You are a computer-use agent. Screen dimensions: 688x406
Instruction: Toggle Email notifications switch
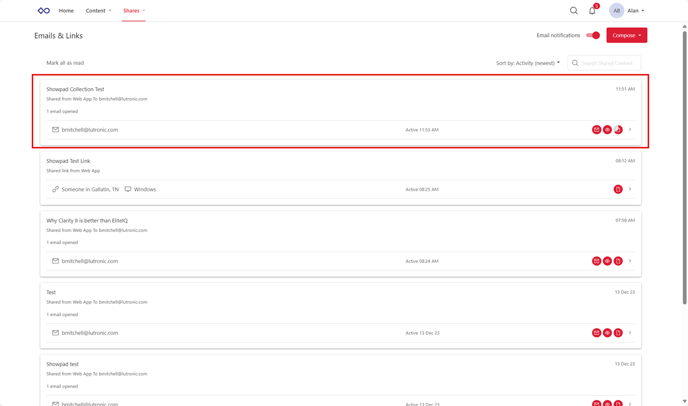coord(593,35)
